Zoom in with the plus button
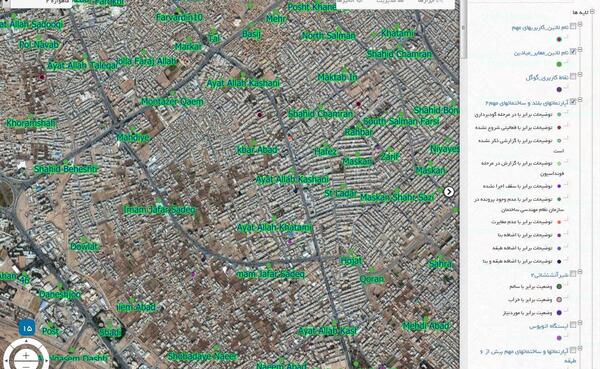 pyautogui.click(x=26, y=355)
